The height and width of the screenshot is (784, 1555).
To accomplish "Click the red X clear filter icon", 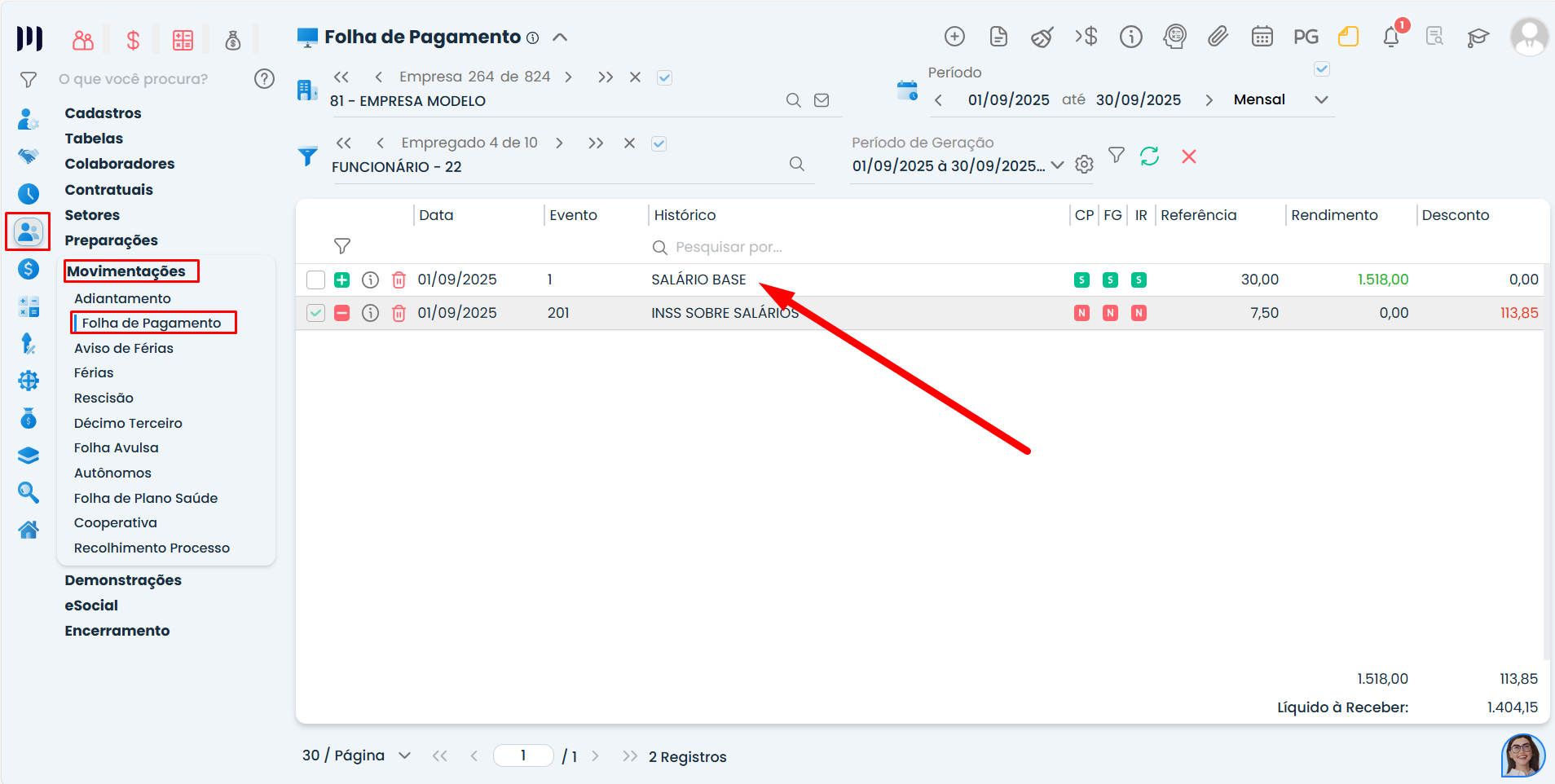I will (1189, 156).
